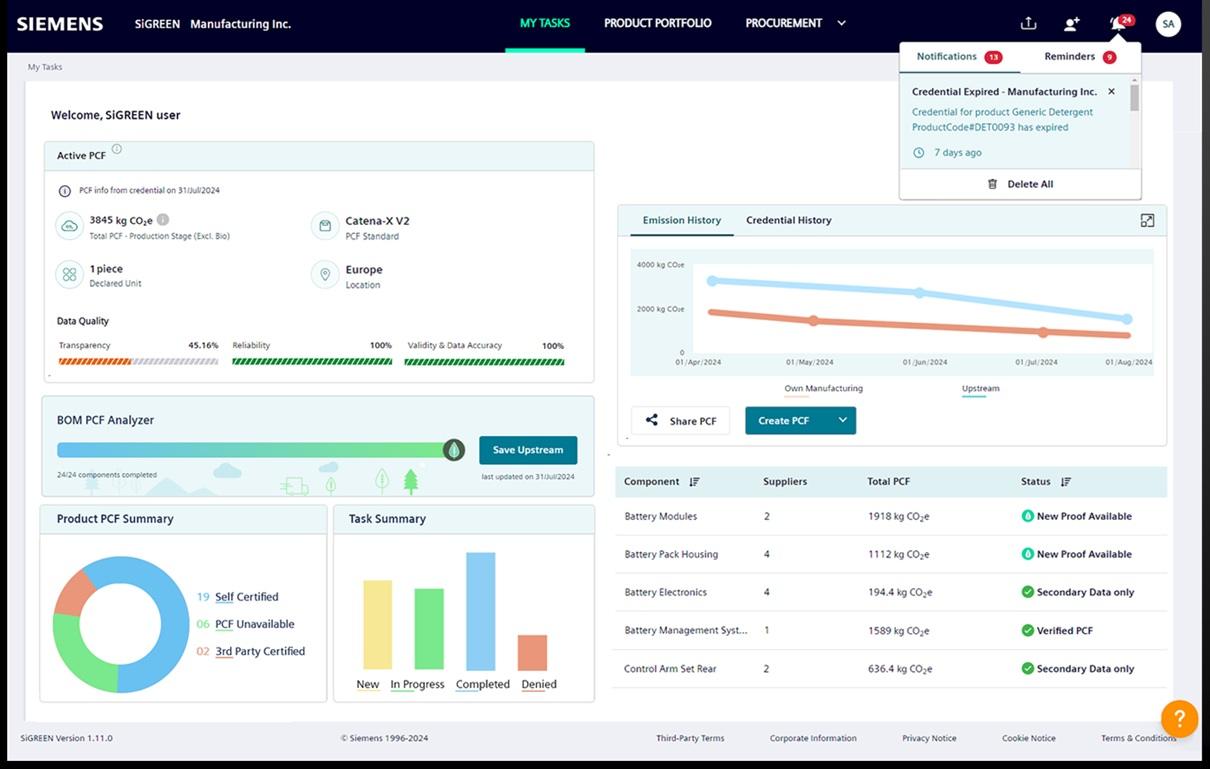Click the Save Upstream button
The width and height of the screenshot is (1210, 769).
[528, 450]
